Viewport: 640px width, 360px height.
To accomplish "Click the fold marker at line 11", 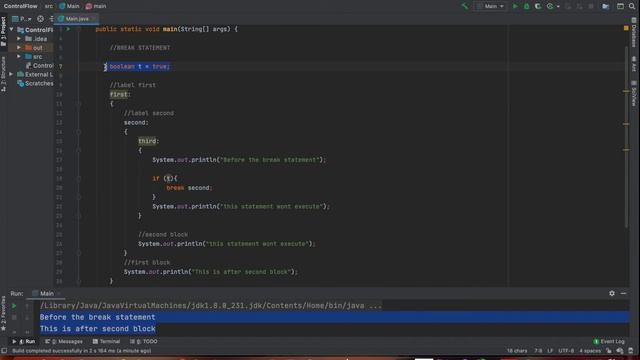I will pos(78,104).
